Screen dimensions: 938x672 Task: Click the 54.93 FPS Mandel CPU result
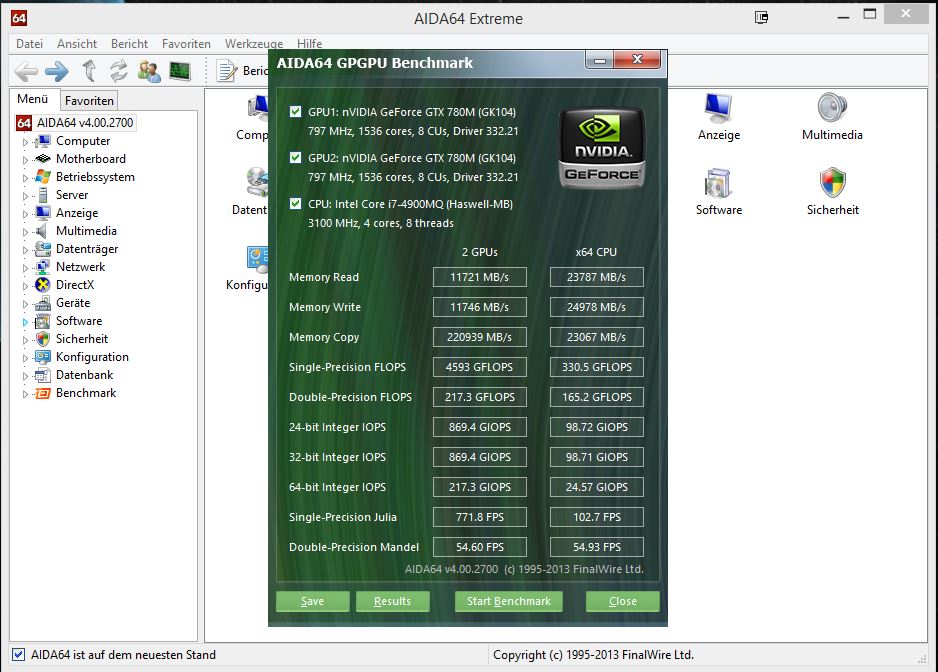point(596,547)
